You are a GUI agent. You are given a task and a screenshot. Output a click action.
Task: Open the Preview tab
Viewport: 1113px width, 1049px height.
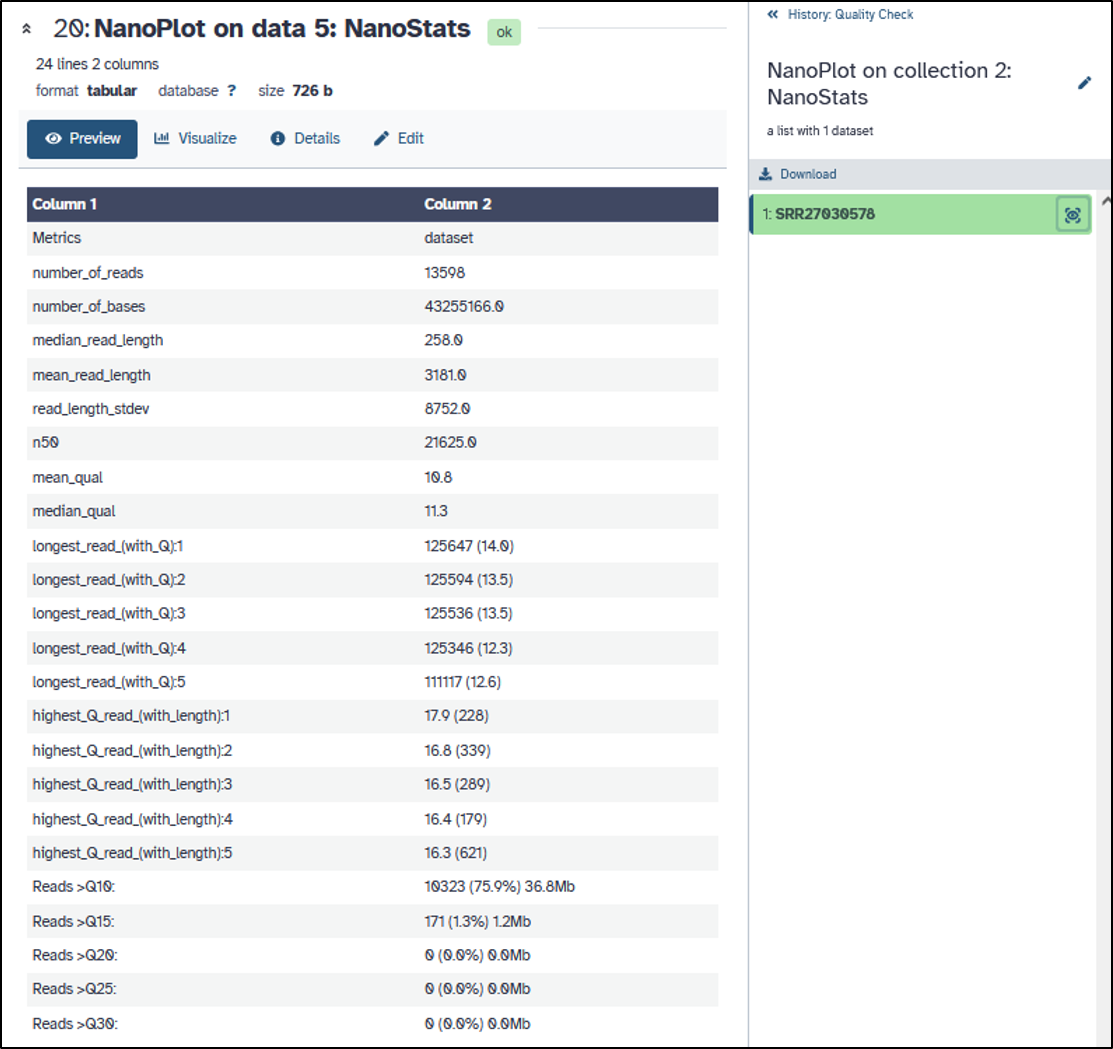82,138
